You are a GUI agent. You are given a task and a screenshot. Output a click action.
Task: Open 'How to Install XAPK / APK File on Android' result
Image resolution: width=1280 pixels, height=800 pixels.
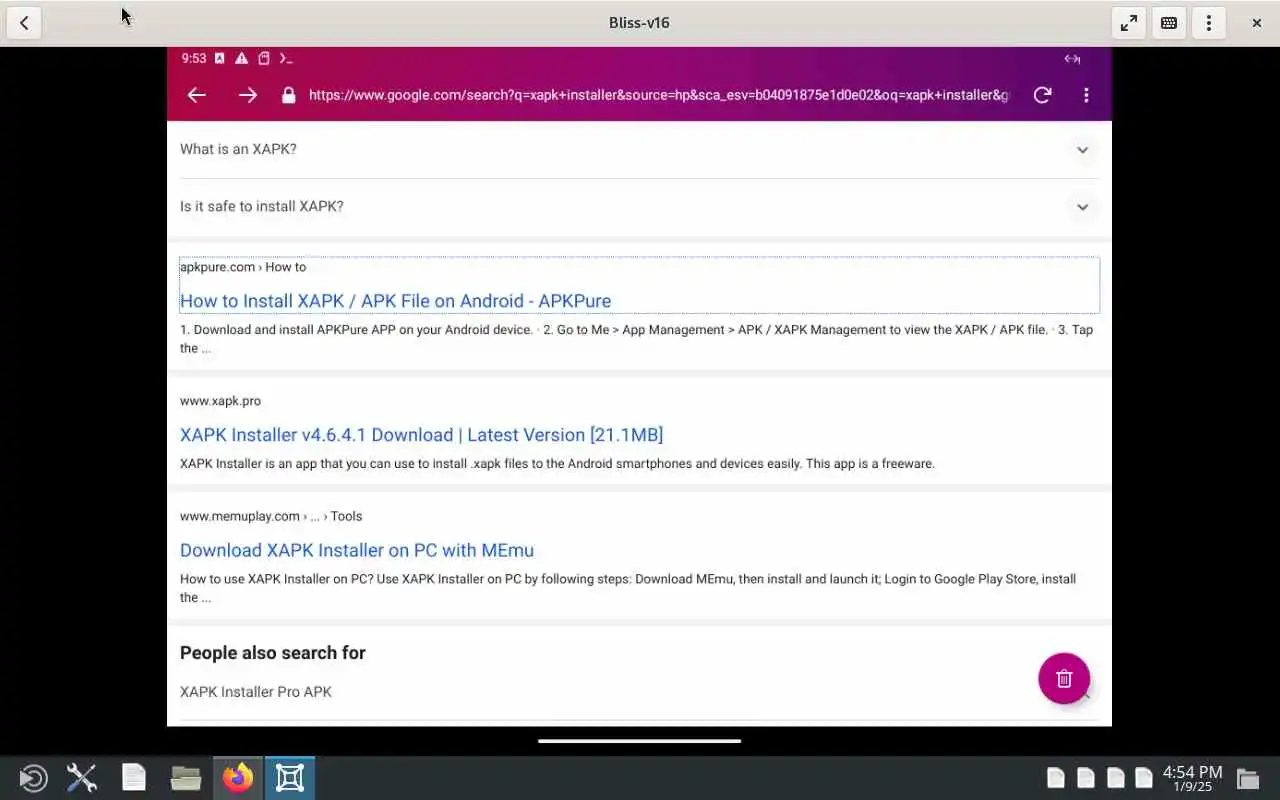point(395,301)
